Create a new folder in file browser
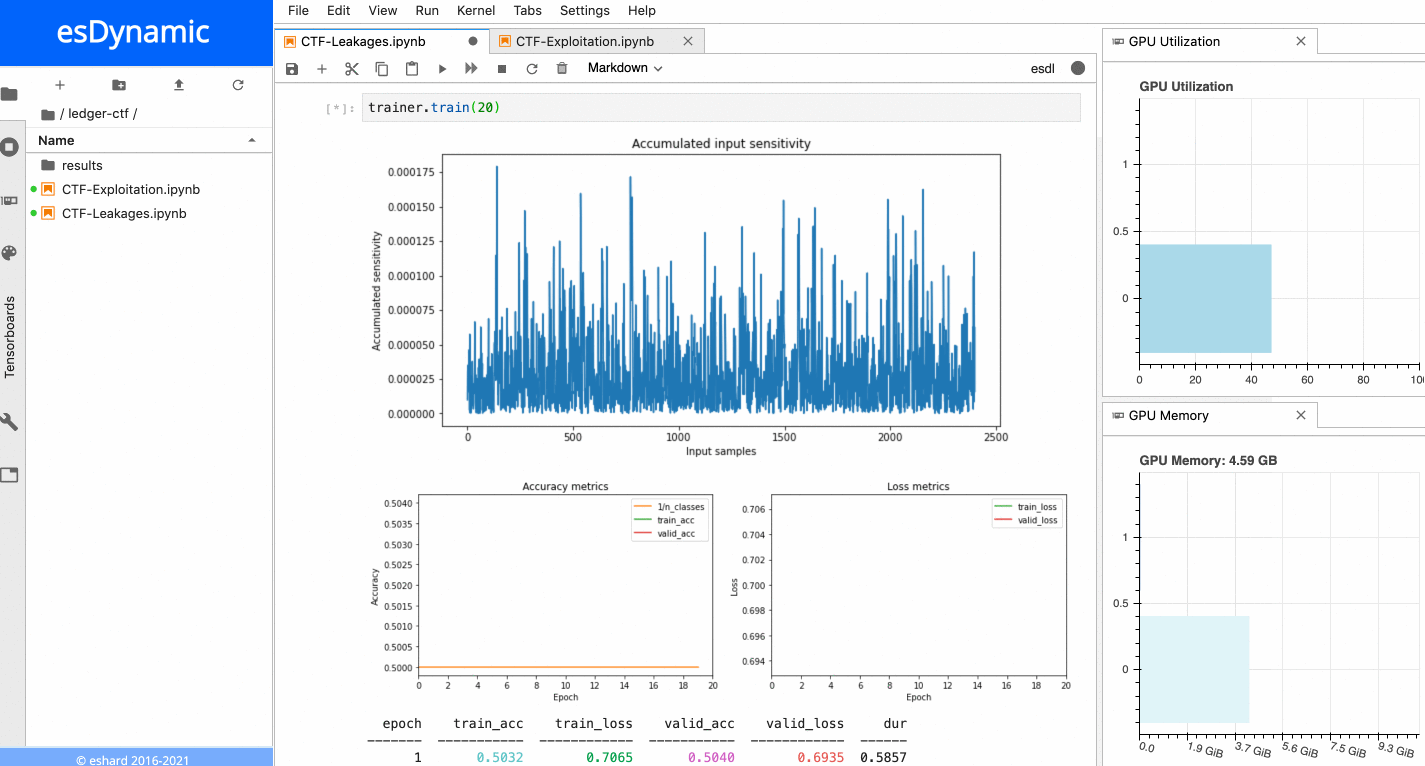The width and height of the screenshot is (1425, 766). point(119,85)
